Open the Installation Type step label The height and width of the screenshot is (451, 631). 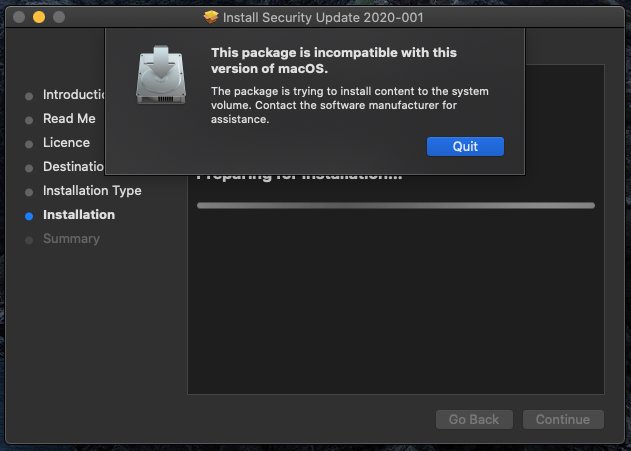pyautogui.click(x=92, y=191)
